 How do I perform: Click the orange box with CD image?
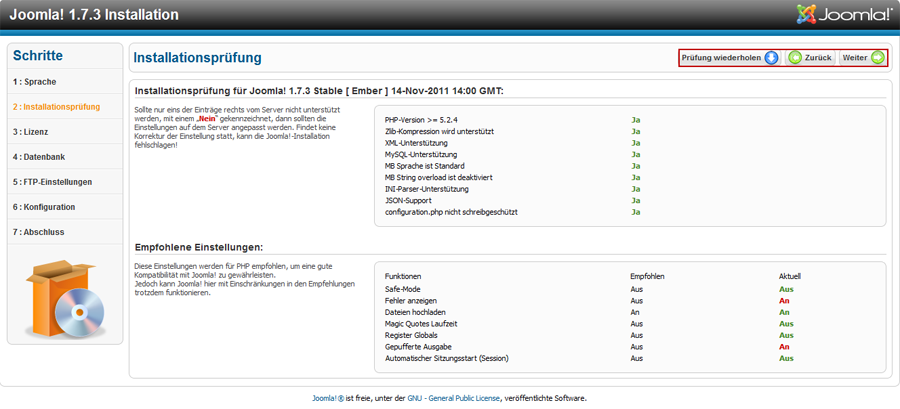click(x=64, y=299)
